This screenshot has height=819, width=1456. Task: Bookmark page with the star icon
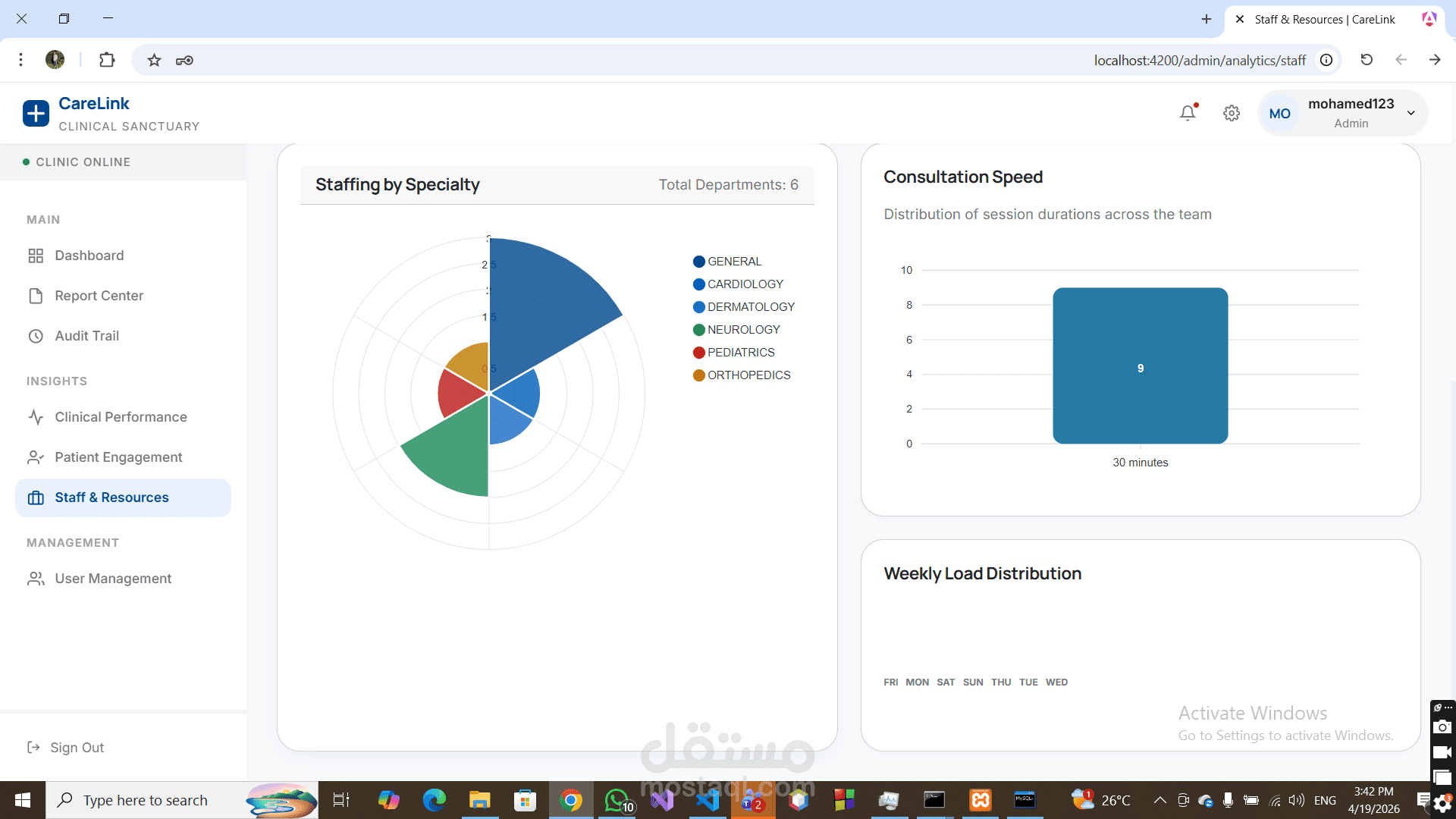click(x=154, y=60)
